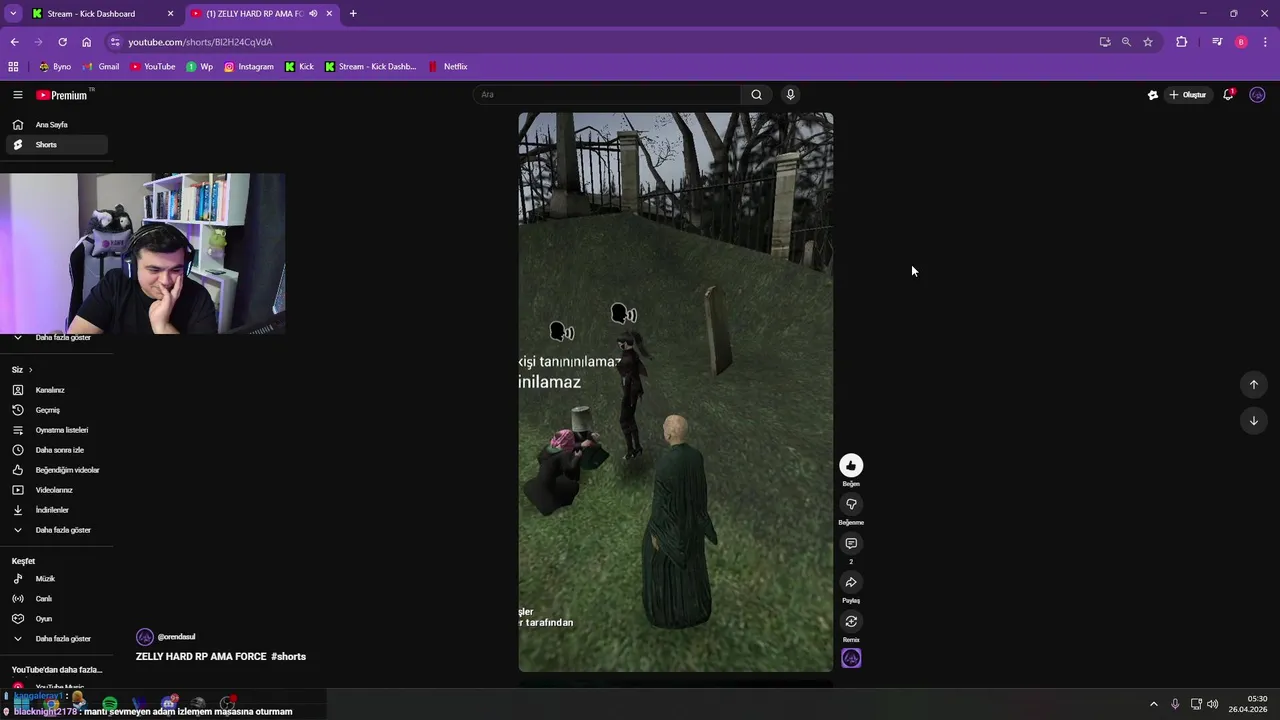Open Geçmiş history
Screen dimensions: 1280x720
click(55, 410)
